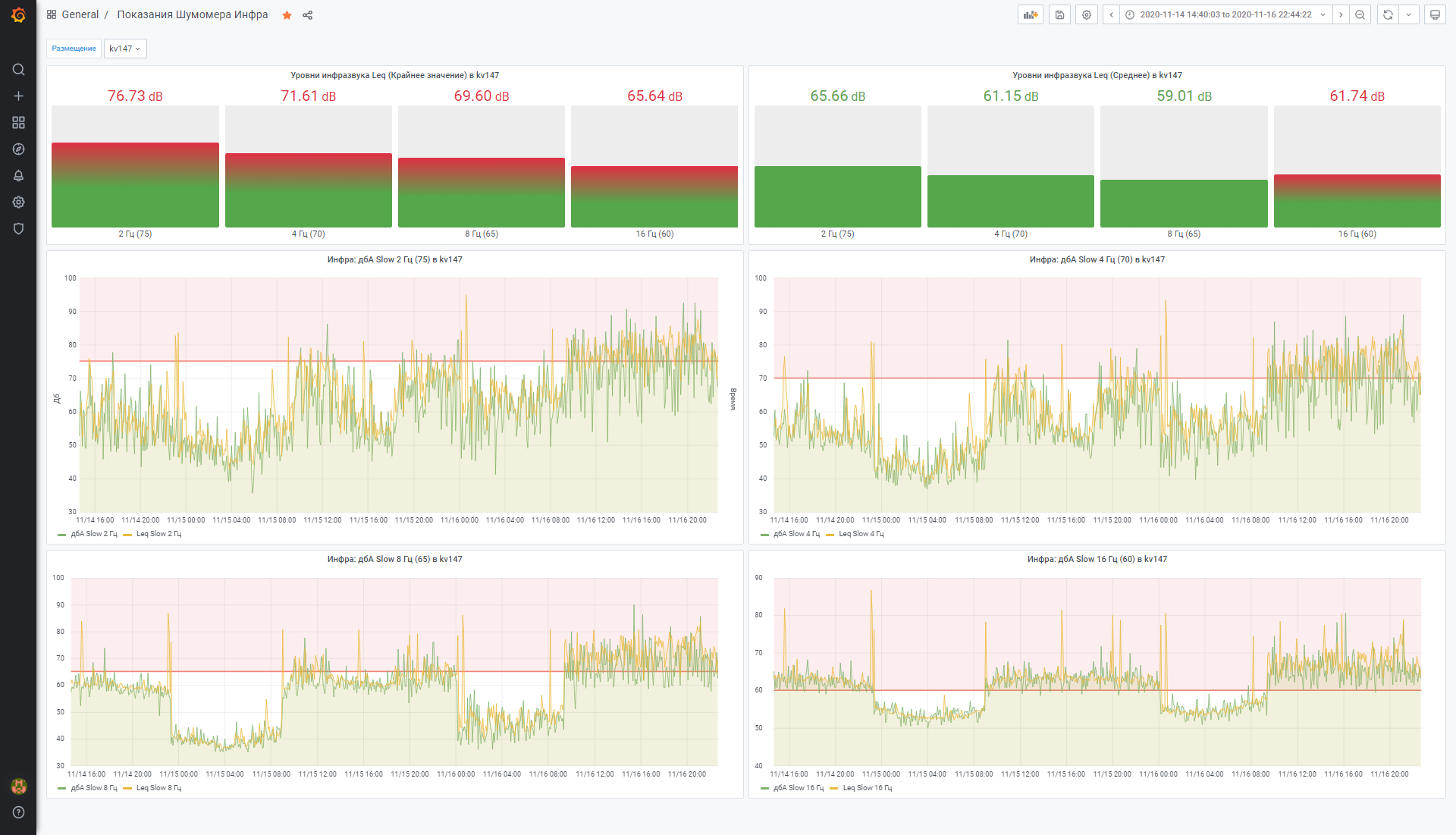Screen dimensions: 1456x835
Task: Toggle Leq Slow 16 Гц legend series
Action: [x=867, y=788]
